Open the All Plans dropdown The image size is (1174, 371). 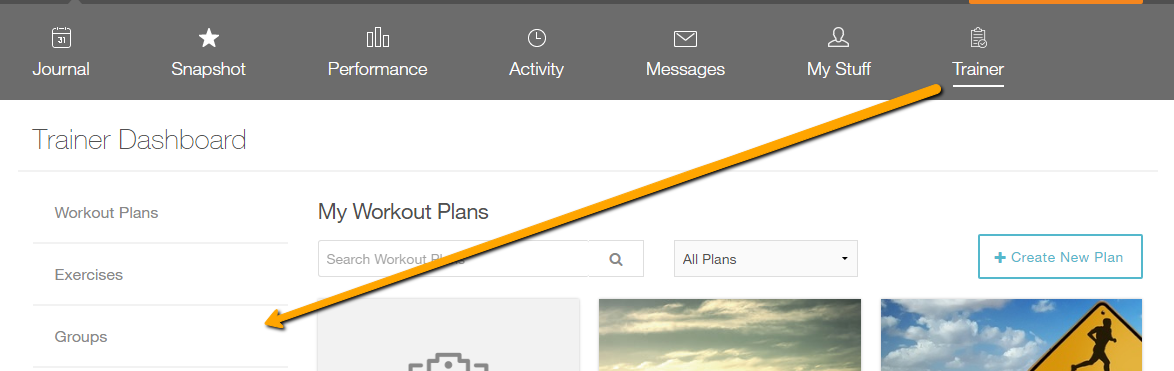(x=766, y=259)
